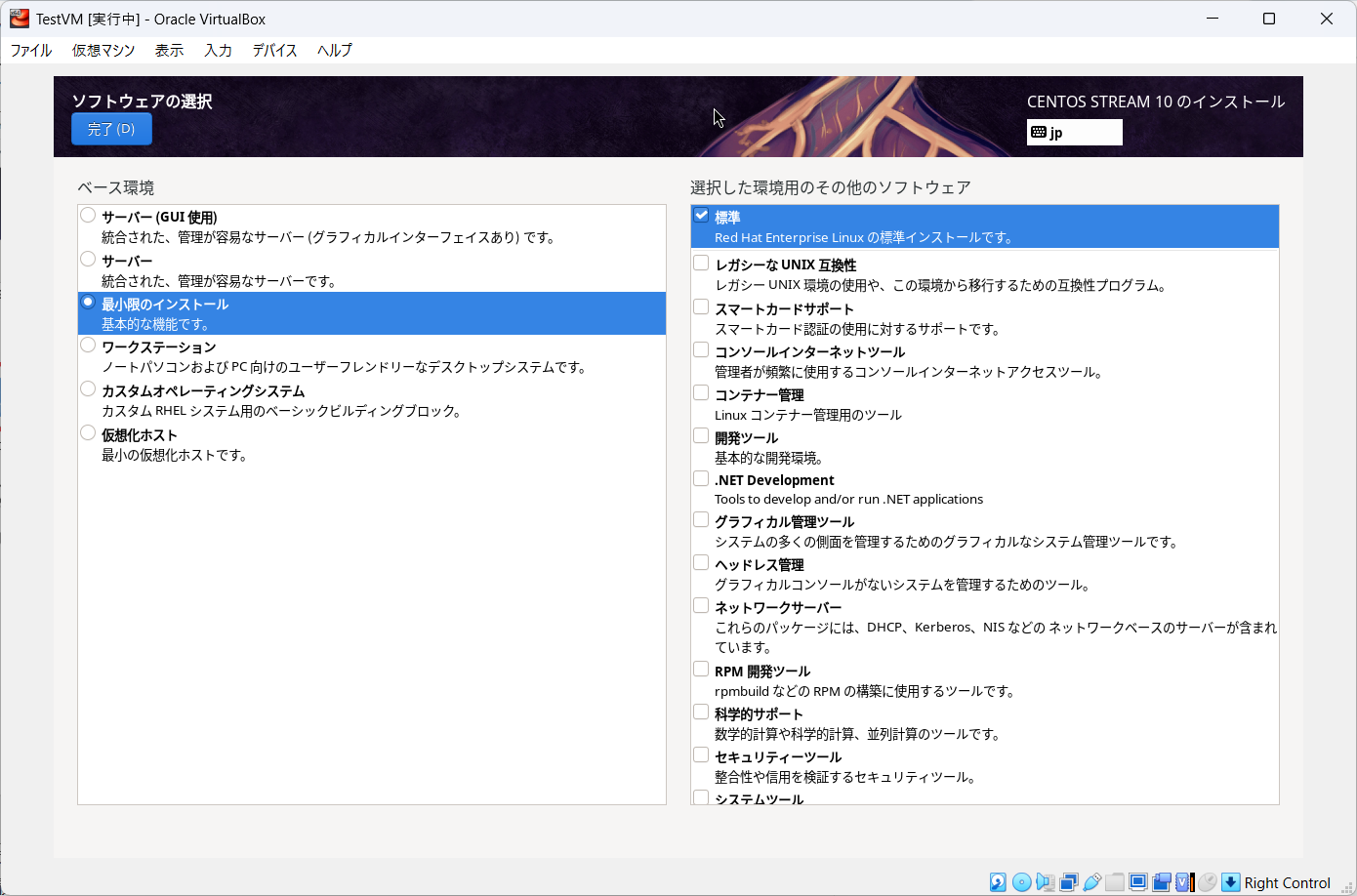Click the optical disc status icon
Image resolution: width=1357 pixels, height=896 pixels.
(1021, 882)
